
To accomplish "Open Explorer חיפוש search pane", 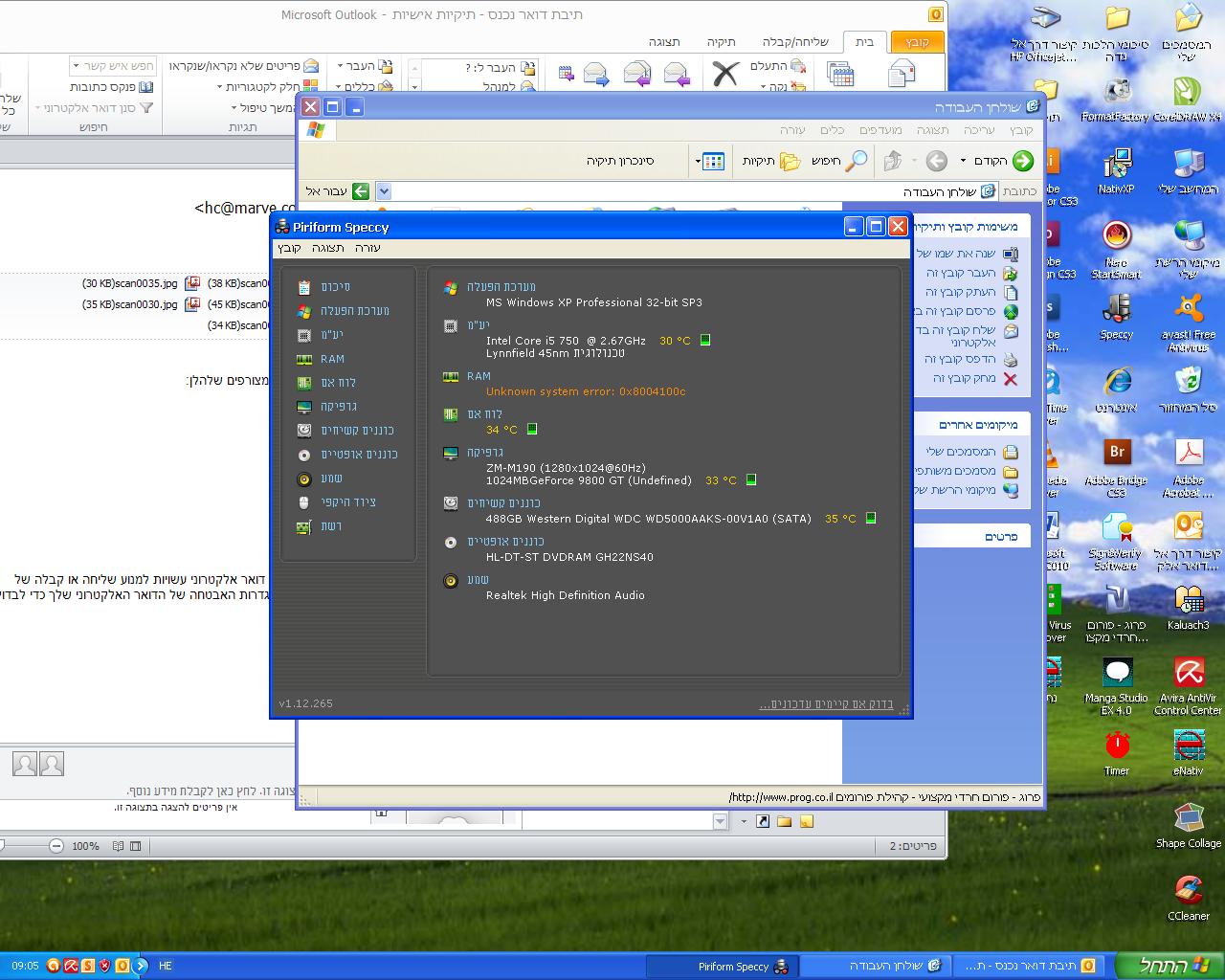I will (839, 161).
